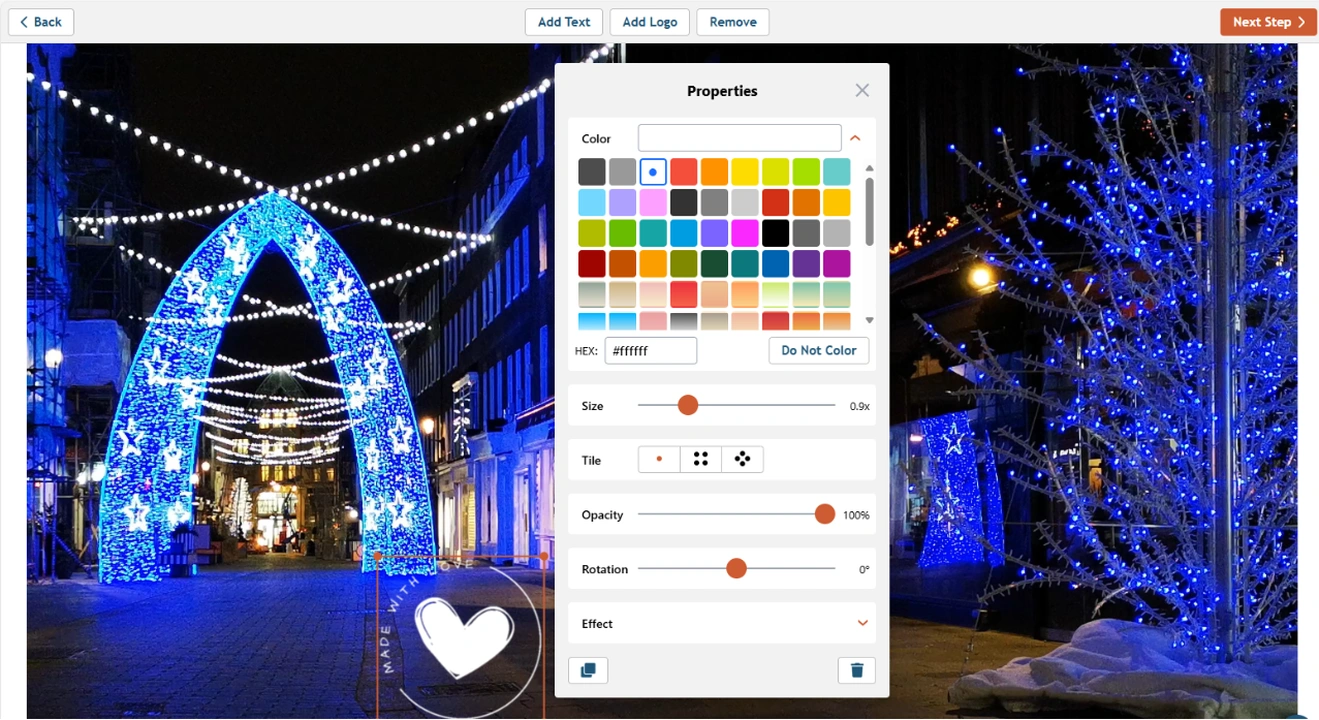The width and height of the screenshot is (1319, 720).
Task: Click Add Text button
Action: click(x=564, y=22)
